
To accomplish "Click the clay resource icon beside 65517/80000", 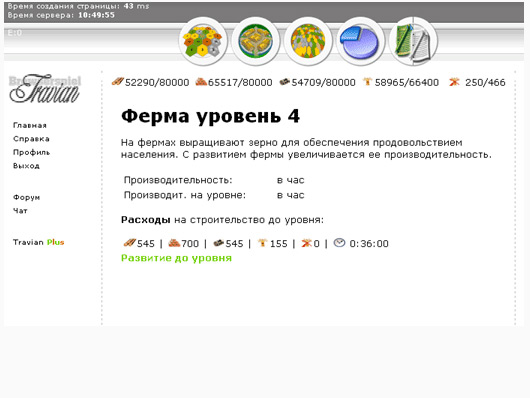I will [201, 81].
